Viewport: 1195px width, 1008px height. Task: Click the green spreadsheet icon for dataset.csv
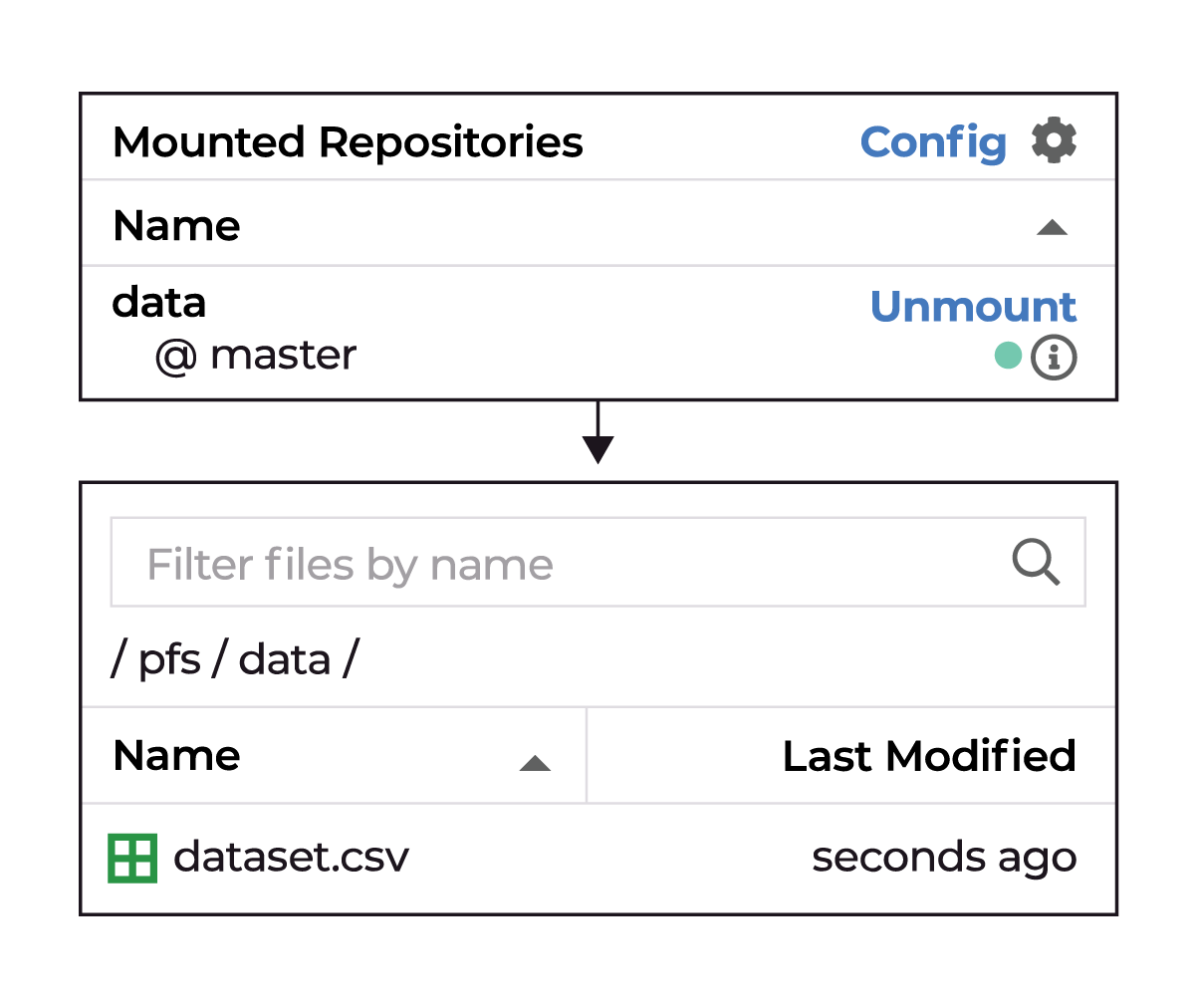(132, 858)
